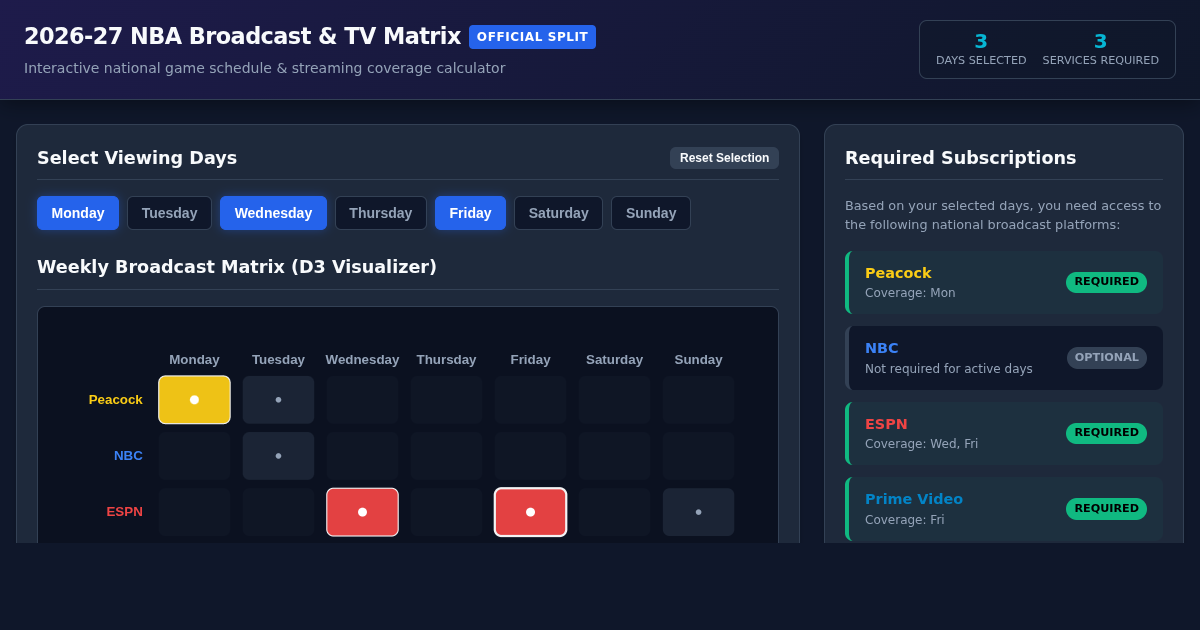Select the red ESPN Friday matrix cell
Viewport: 1200px width, 630px height.
click(530, 512)
